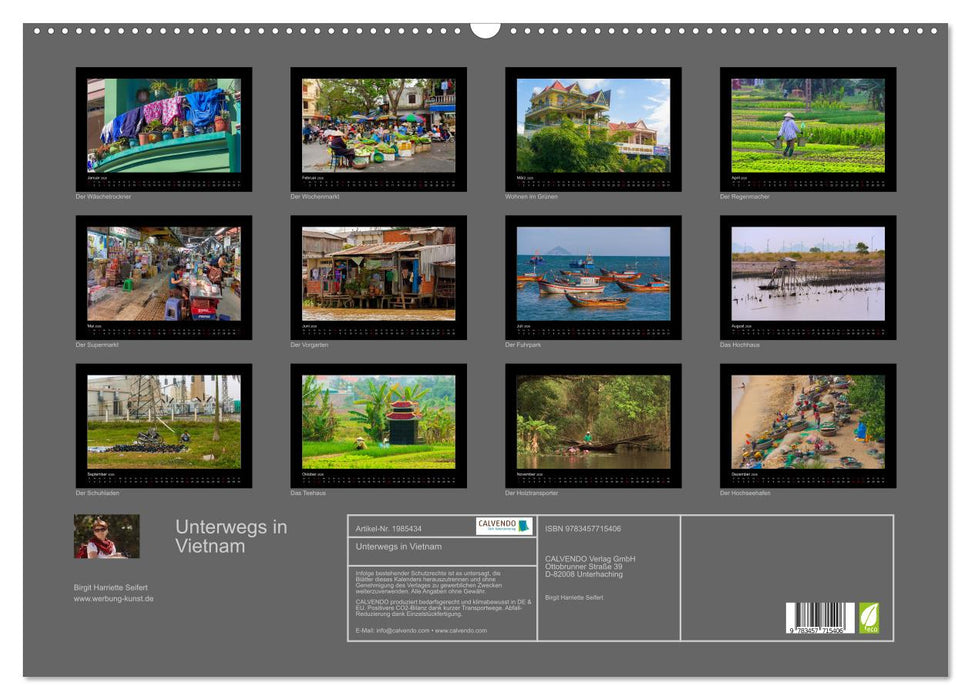Click the Der Holztransporter river photo
971x700 pixels.
(x=593, y=421)
